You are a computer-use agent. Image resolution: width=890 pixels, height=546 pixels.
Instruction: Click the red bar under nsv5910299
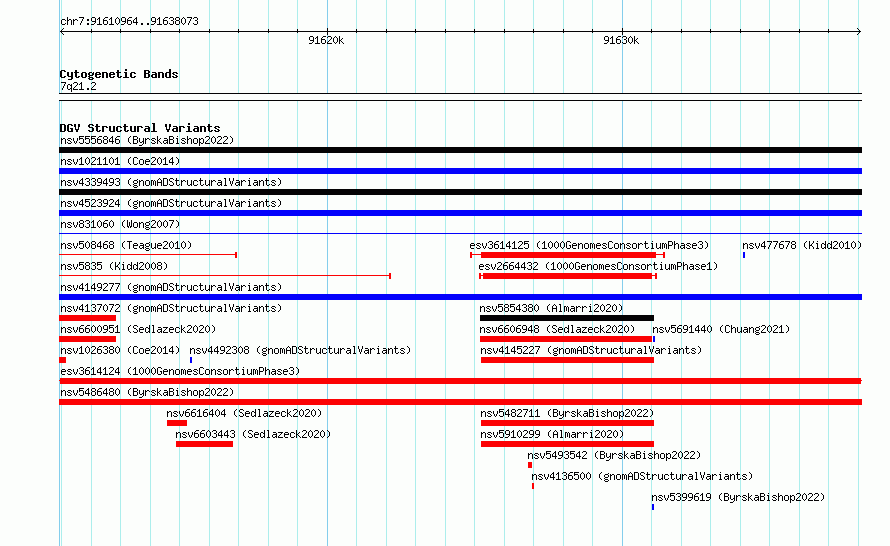pyautogui.click(x=568, y=444)
